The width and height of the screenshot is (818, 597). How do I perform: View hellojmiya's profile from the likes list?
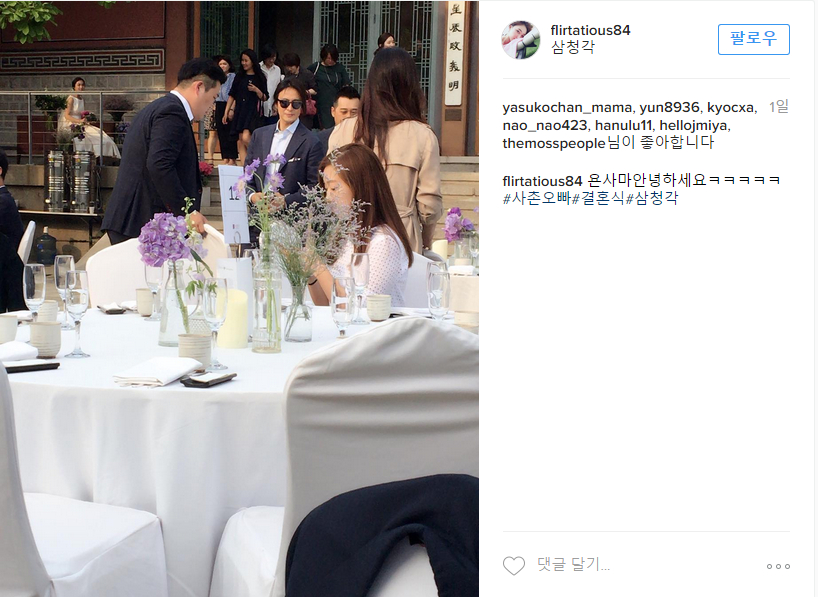[693, 126]
